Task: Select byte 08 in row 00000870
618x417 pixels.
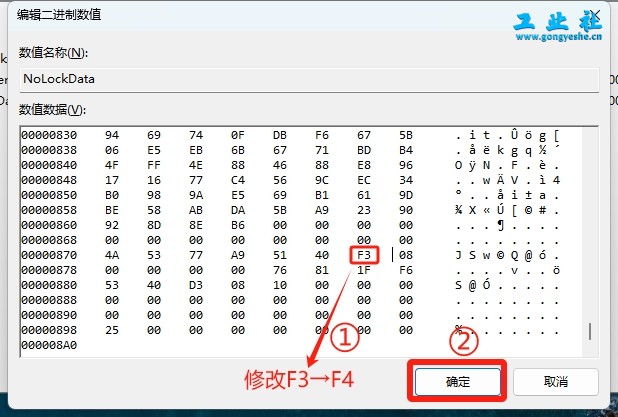Action: (406, 255)
